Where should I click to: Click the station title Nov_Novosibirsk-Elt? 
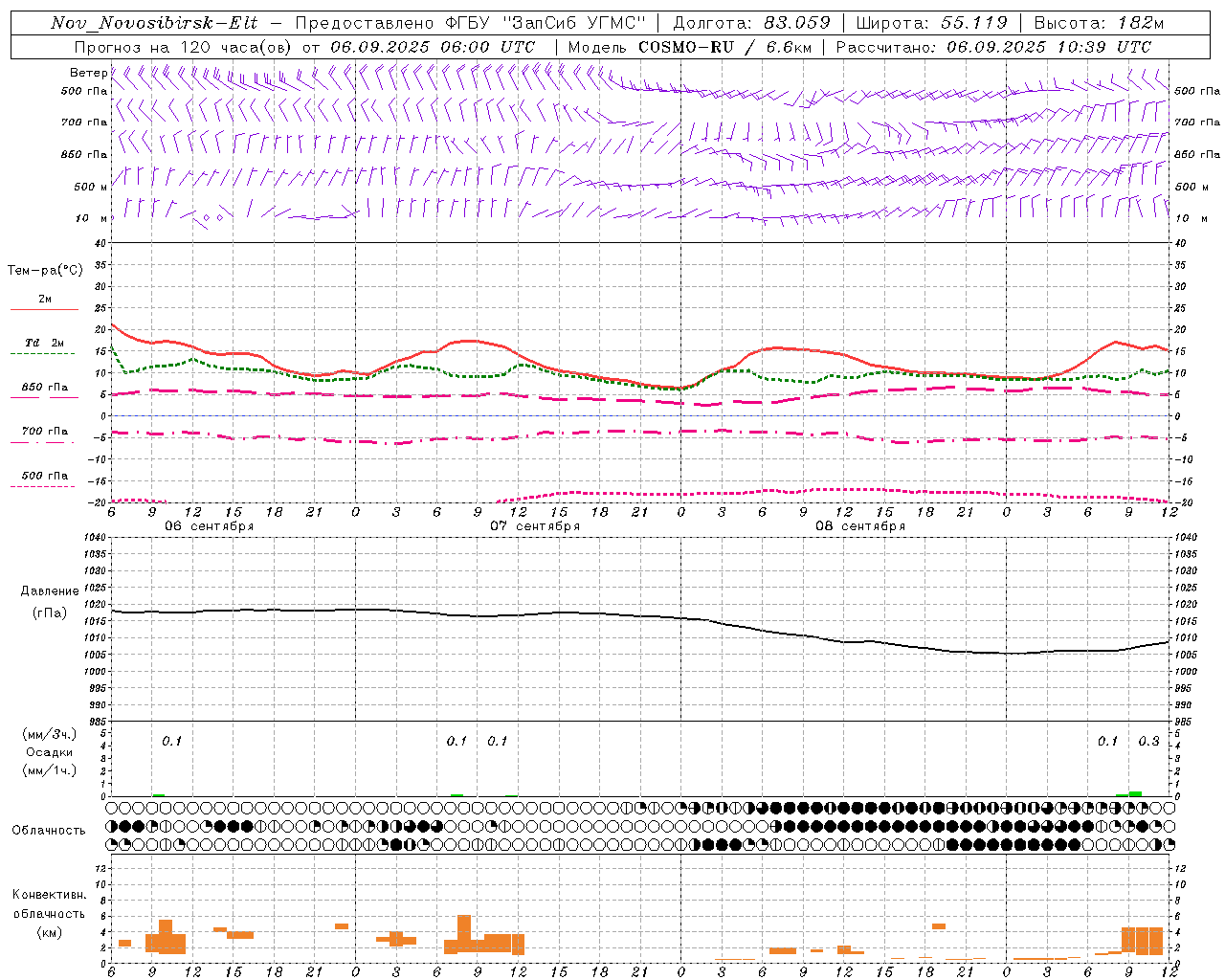[x=153, y=24]
